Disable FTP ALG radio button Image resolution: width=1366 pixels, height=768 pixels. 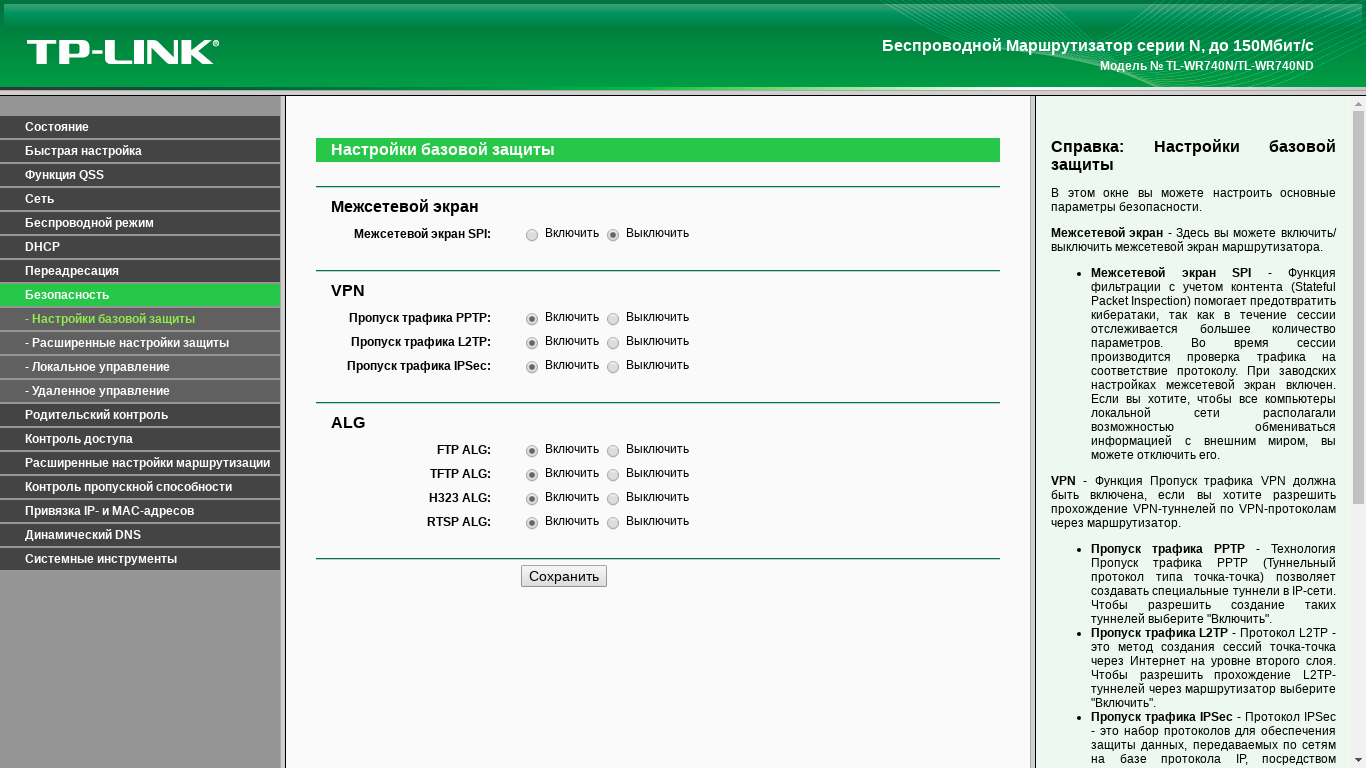pos(613,451)
